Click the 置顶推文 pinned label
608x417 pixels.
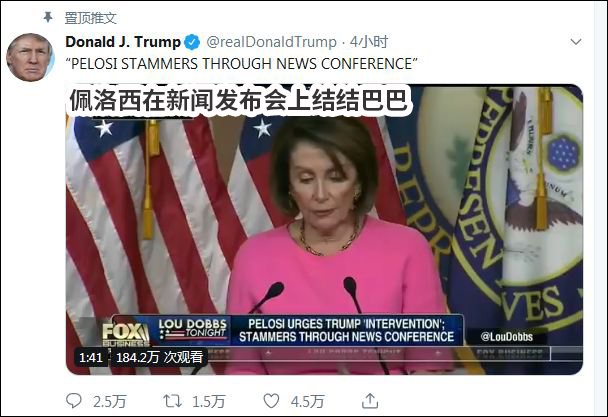tap(90, 18)
